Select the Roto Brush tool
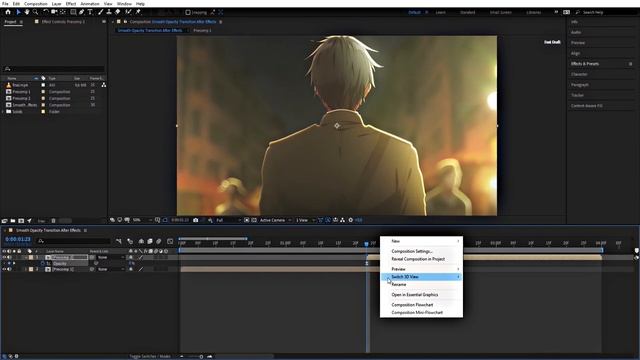Image resolution: width=640 pixels, height=360 pixels. pyautogui.click(x=128, y=12)
